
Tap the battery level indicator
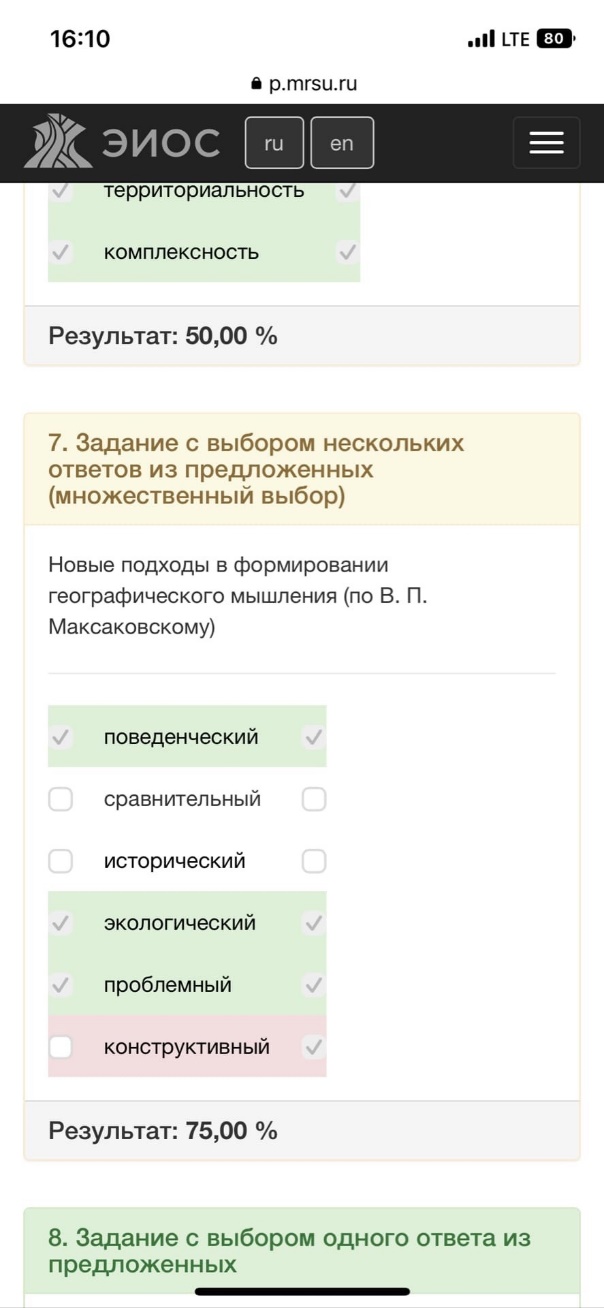[557, 39]
